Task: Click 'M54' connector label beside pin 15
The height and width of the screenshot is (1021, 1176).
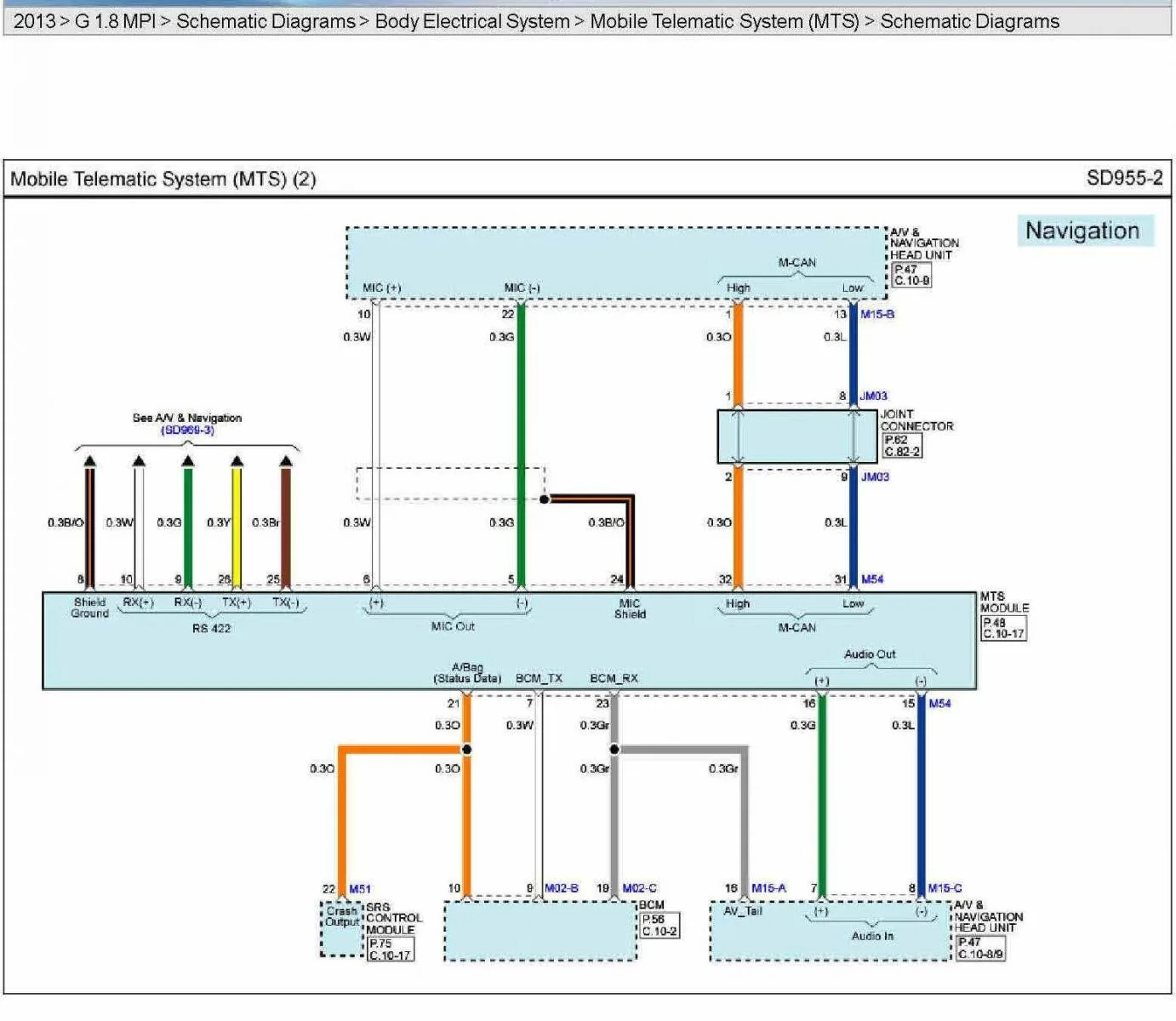Action: coord(940,704)
